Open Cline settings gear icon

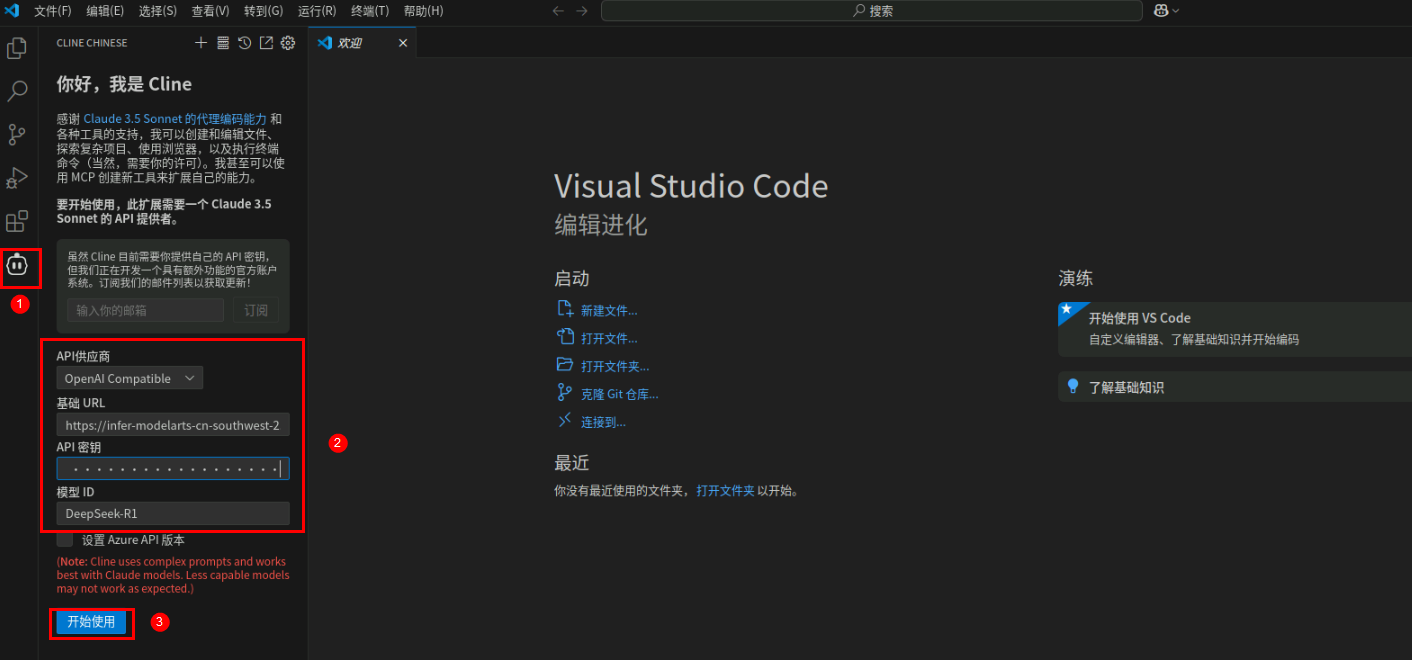coord(288,43)
